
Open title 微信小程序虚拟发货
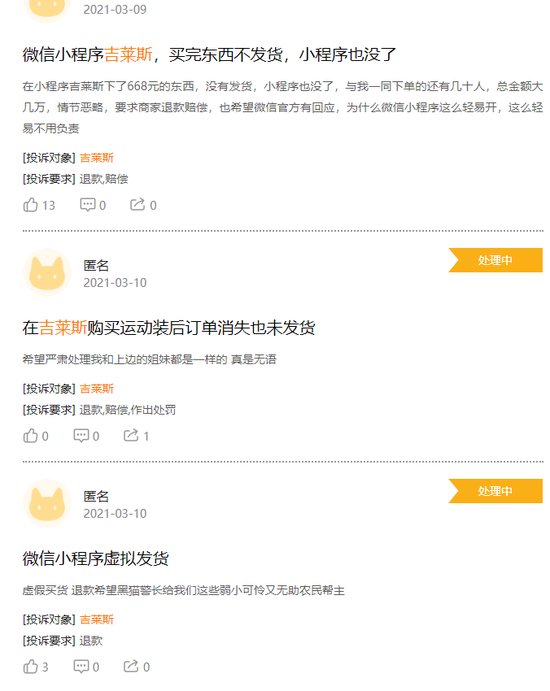(x=96, y=559)
